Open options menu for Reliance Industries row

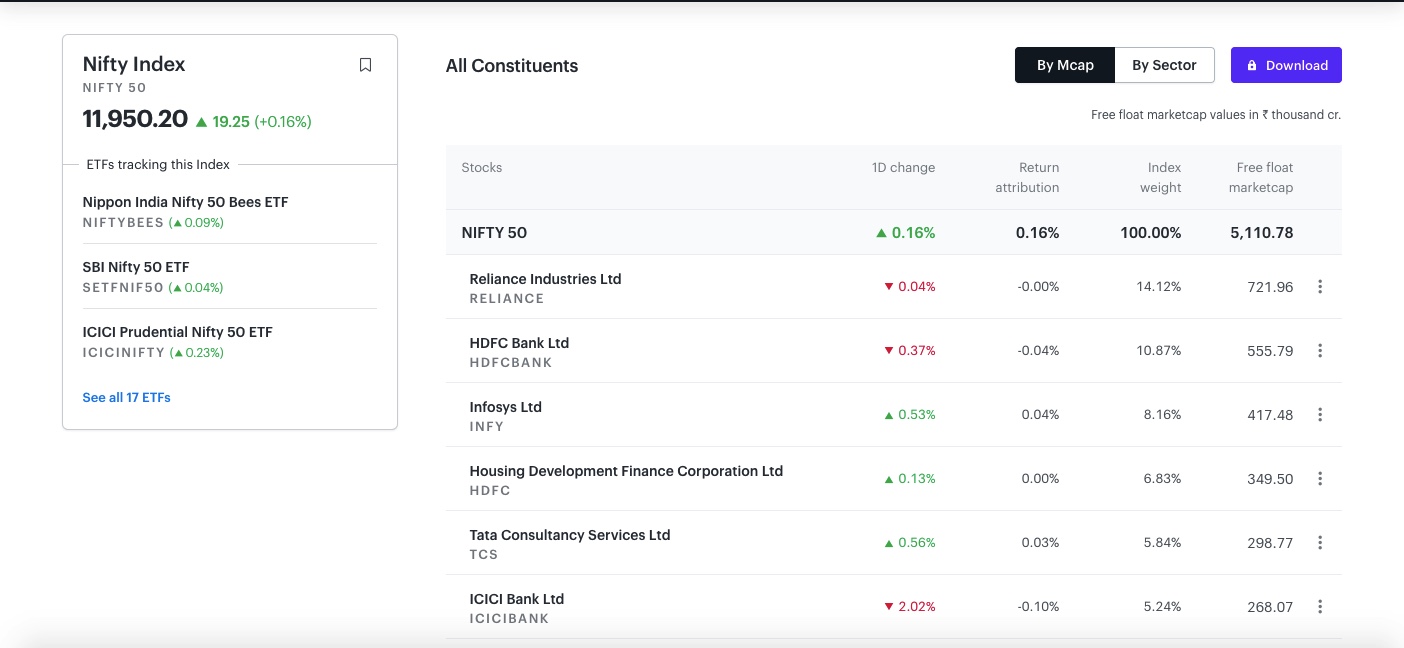(1320, 287)
